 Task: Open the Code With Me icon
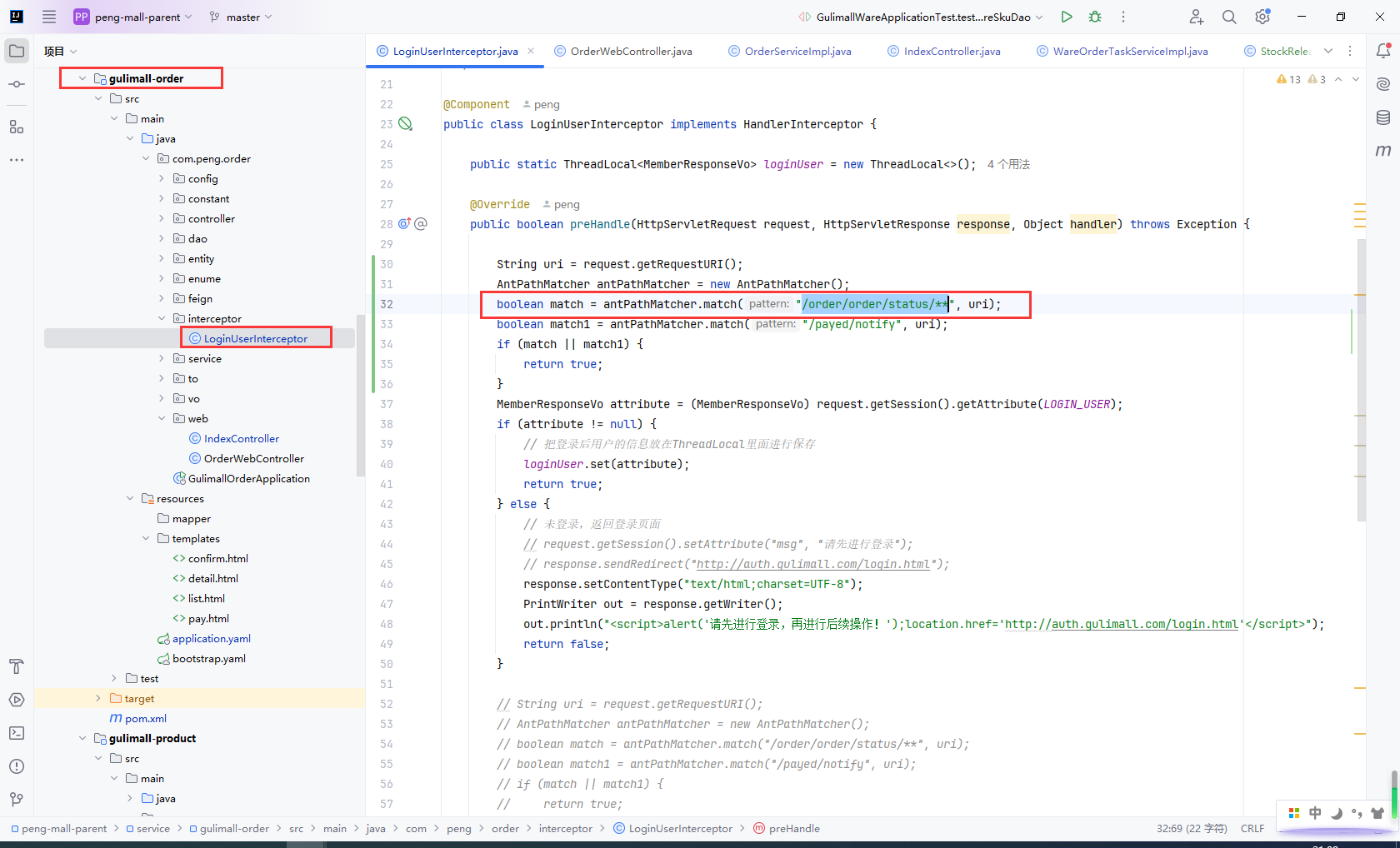(x=1197, y=17)
